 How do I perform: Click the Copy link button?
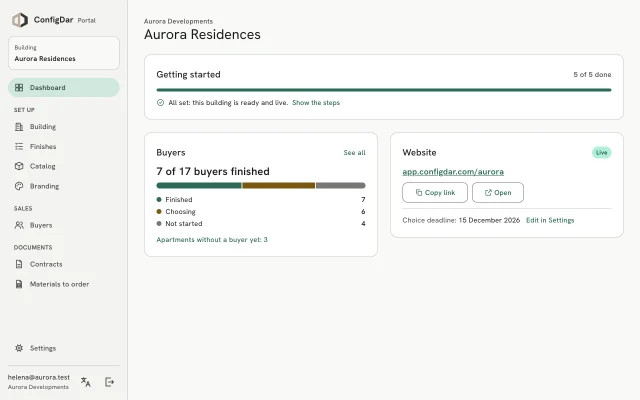coord(435,193)
